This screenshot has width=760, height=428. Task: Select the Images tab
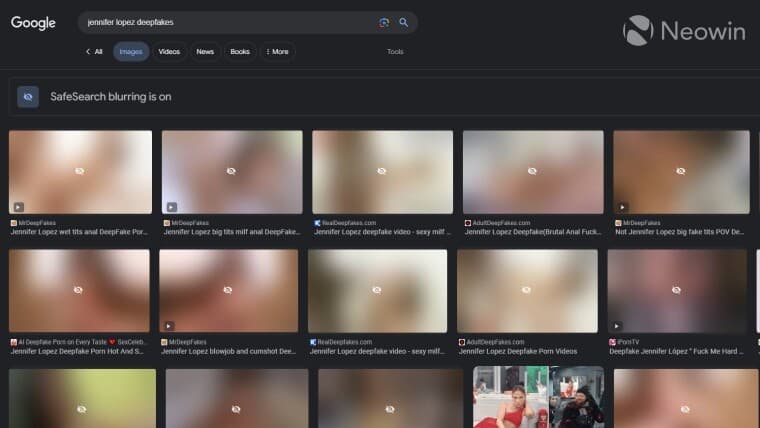click(131, 51)
